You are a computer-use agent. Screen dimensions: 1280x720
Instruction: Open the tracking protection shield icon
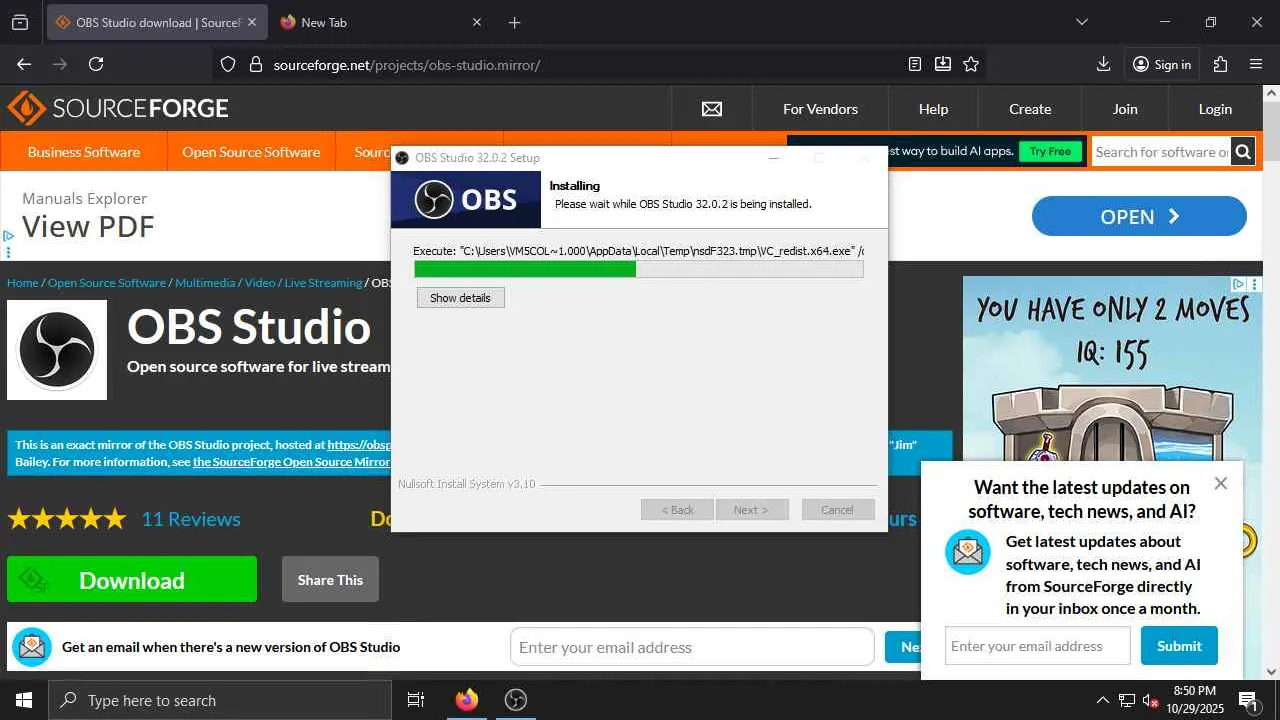(228, 64)
